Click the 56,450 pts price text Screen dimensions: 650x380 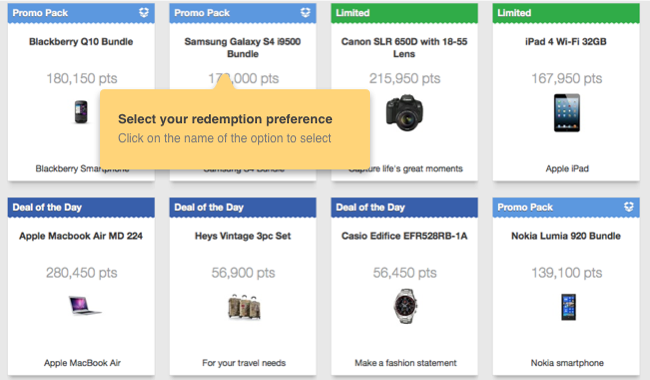405,273
